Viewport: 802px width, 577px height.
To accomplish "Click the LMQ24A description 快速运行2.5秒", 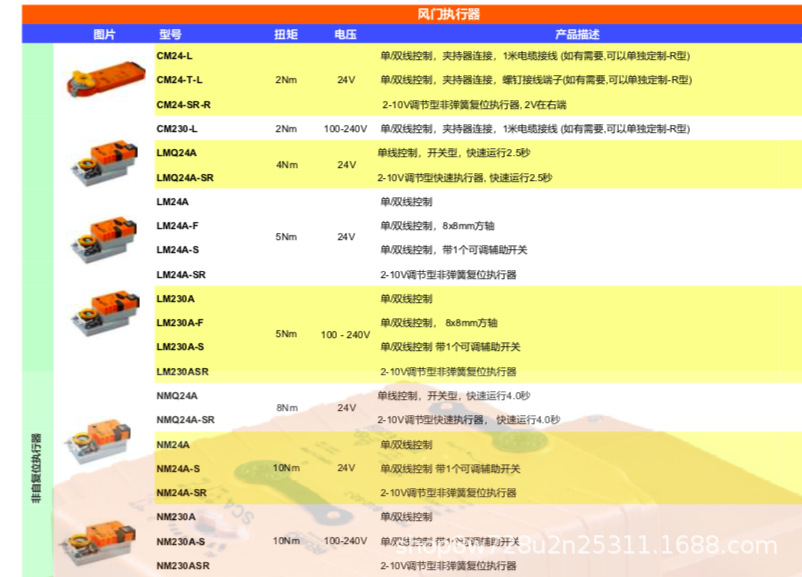I will (498, 153).
